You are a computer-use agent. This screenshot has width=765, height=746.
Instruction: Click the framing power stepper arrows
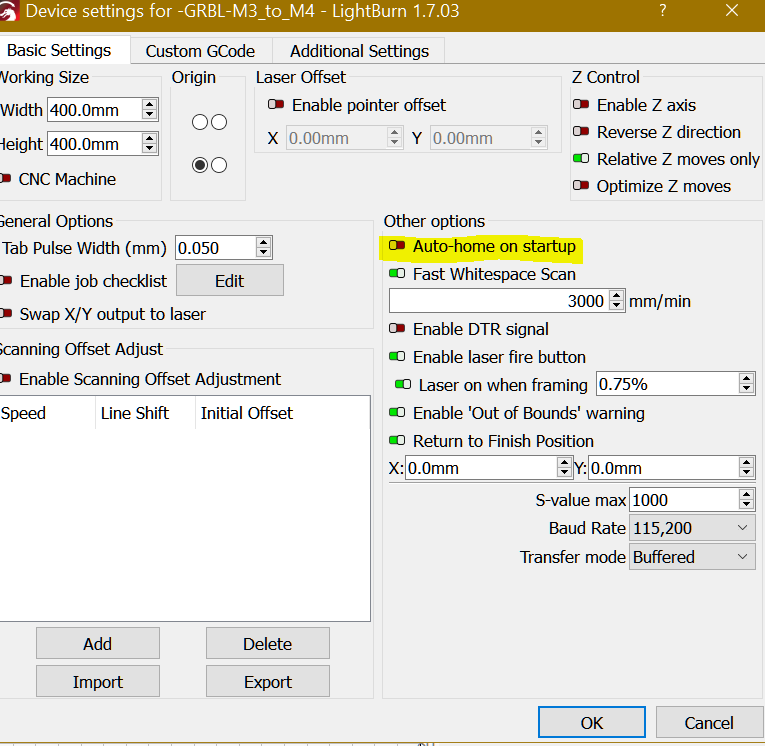coord(746,383)
